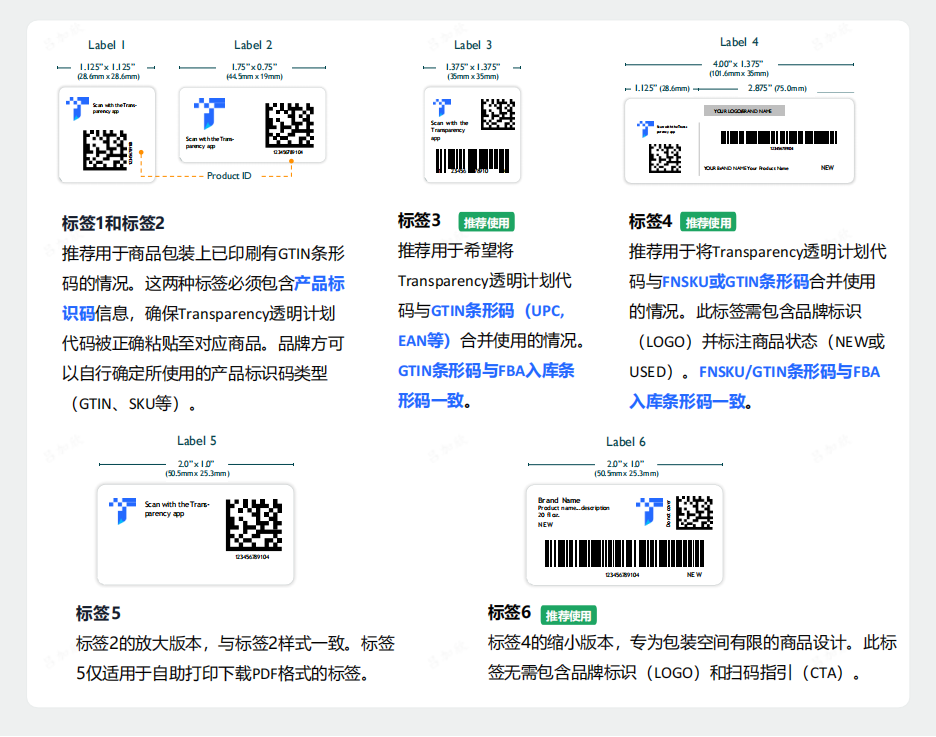Click the 推荐使用 badge next to 标签4

click(x=708, y=222)
